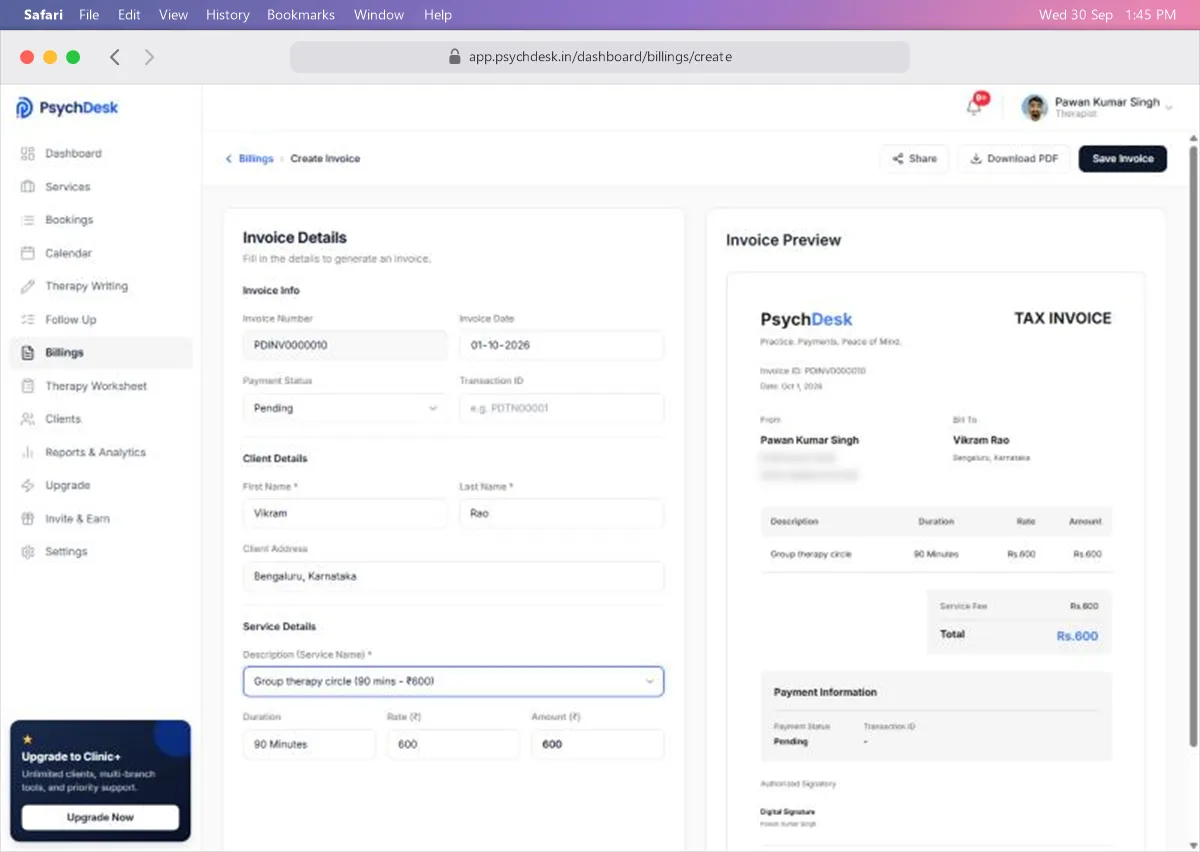
Task: Click the Billings breadcrumb link
Action: 256,159
